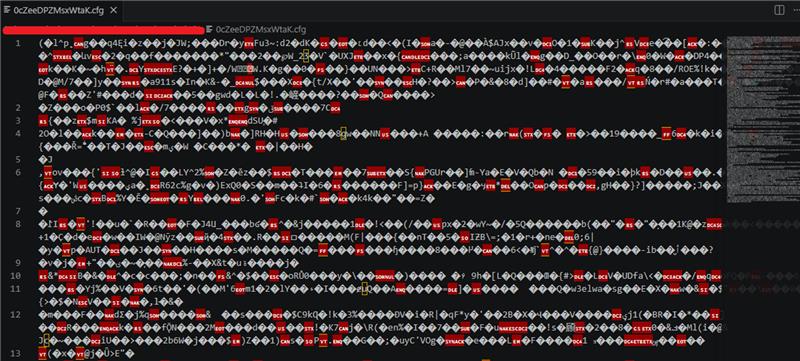This screenshot has width=800, height=361.
Task: Click gutter line number 4
Action: click(18, 134)
